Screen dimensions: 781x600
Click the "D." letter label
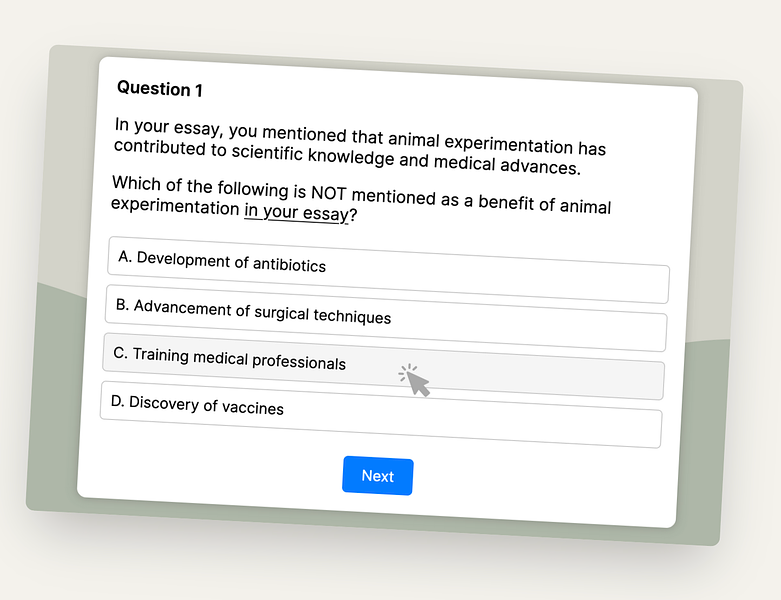click(x=118, y=401)
